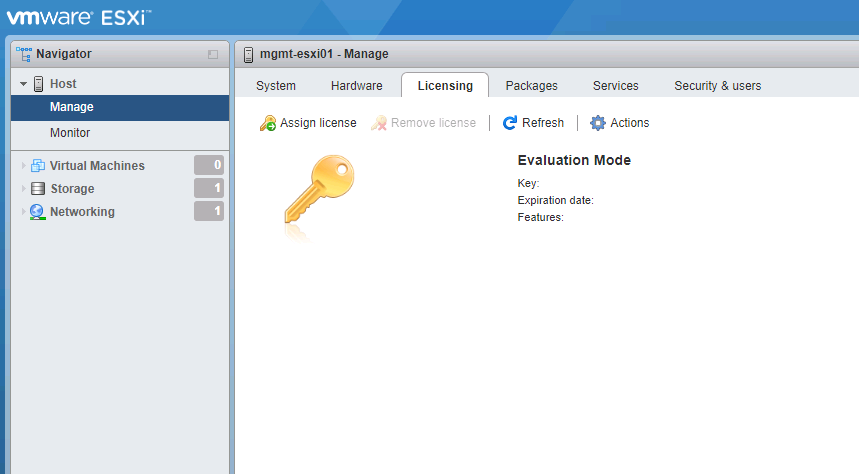Click the Navigator tree icon
Screen dimensions: 859x474
point(24,54)
